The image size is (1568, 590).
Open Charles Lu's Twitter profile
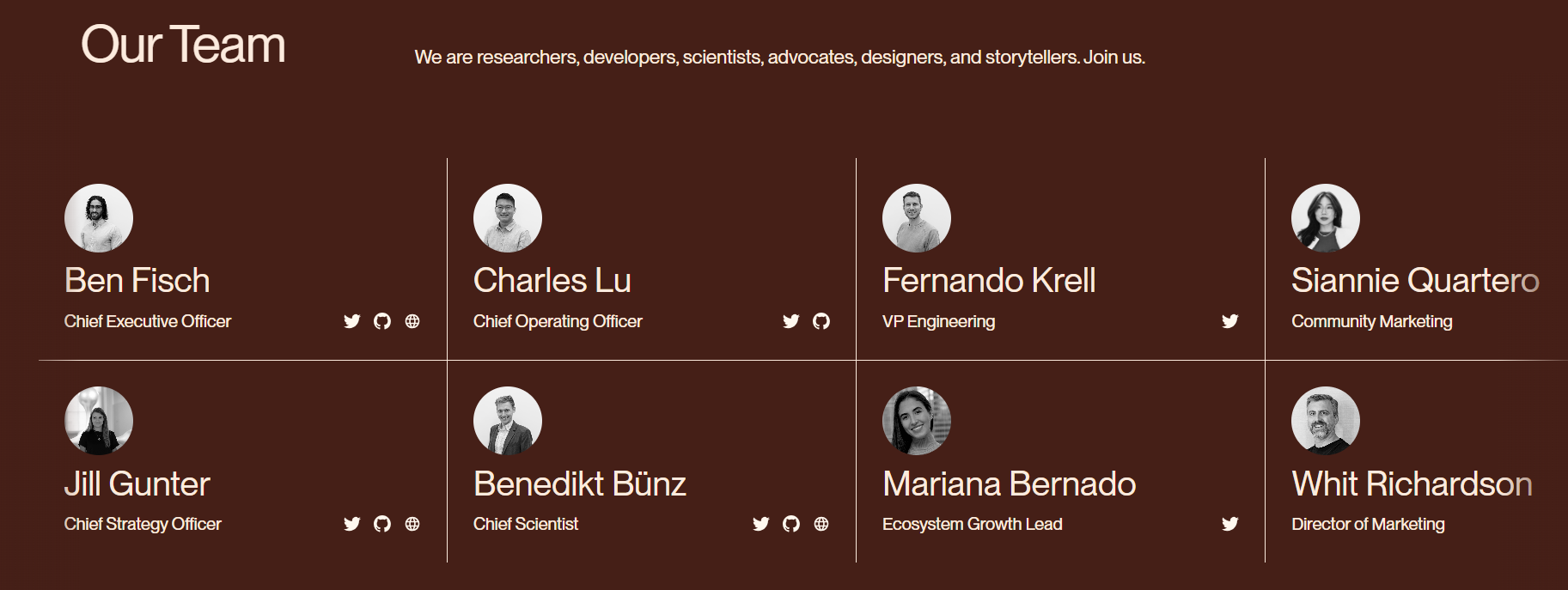(791, 321)
